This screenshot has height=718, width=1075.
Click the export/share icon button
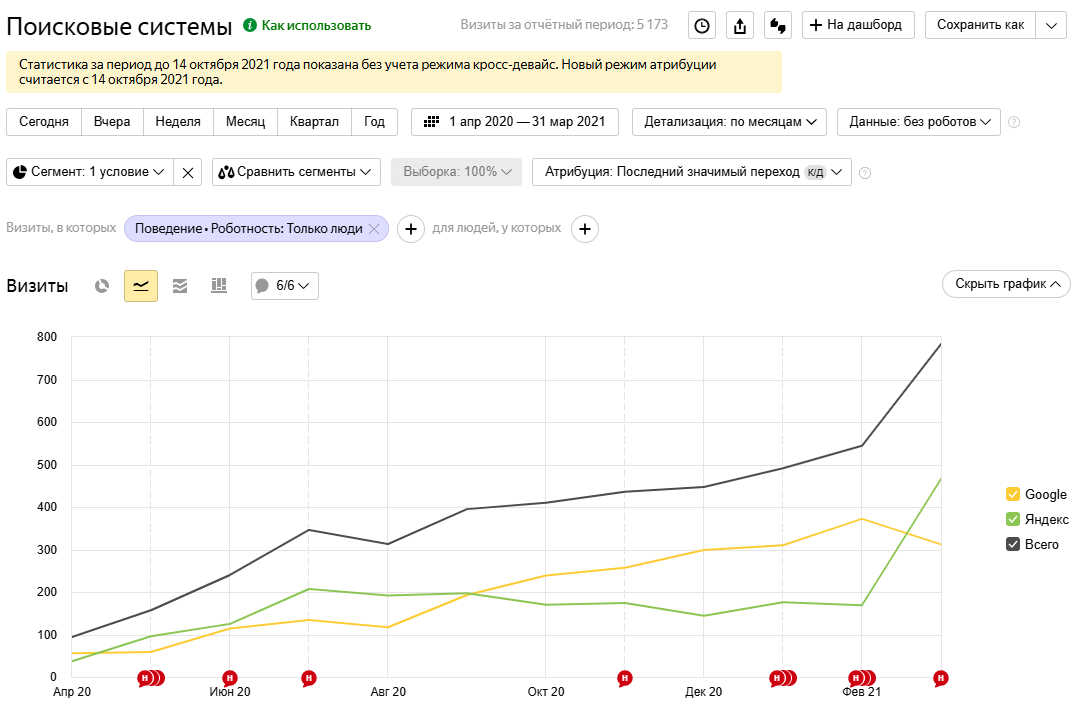(x=740, y=25)
